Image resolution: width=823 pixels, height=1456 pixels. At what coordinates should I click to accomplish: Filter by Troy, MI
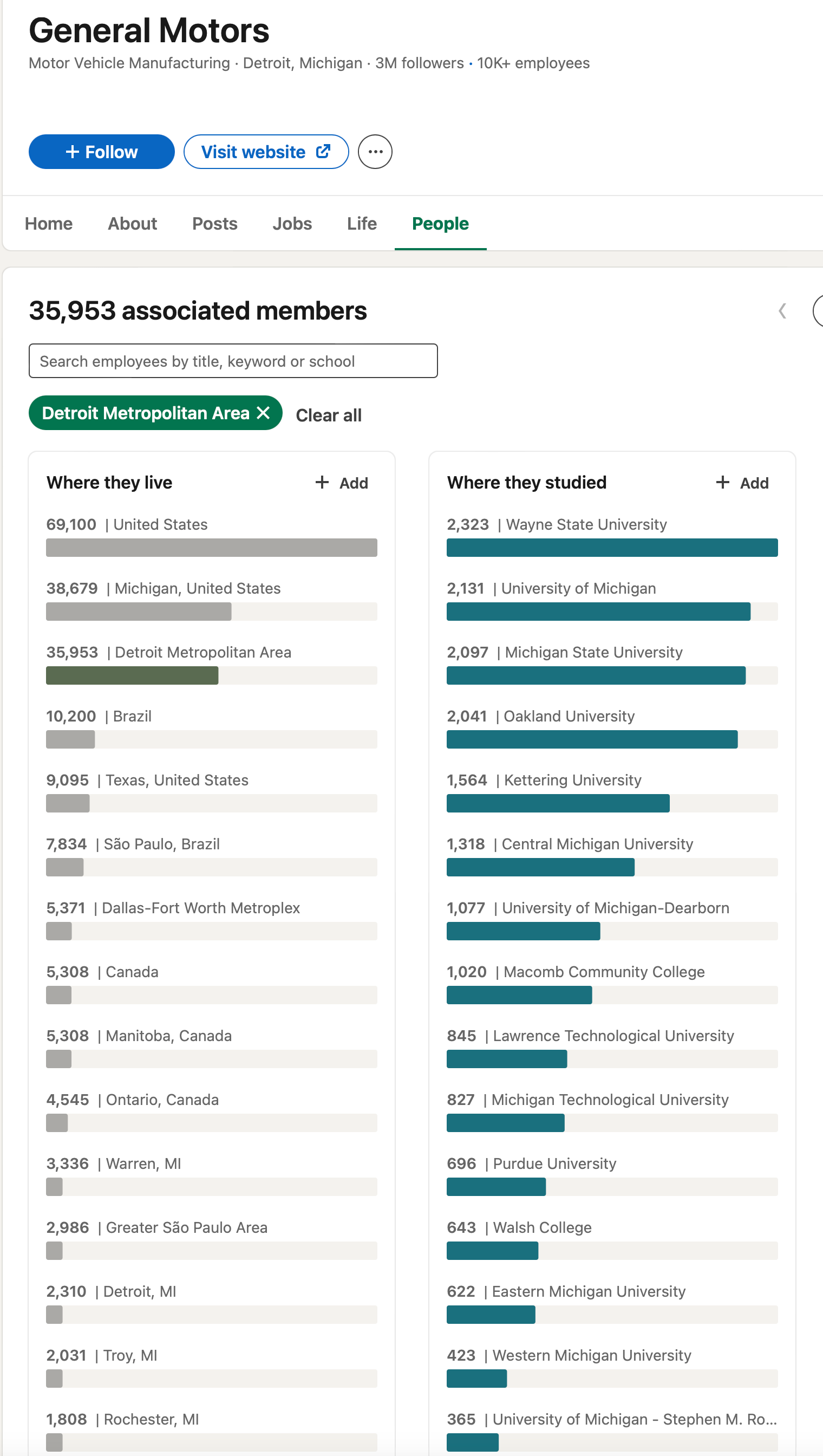pos(211,1367)
